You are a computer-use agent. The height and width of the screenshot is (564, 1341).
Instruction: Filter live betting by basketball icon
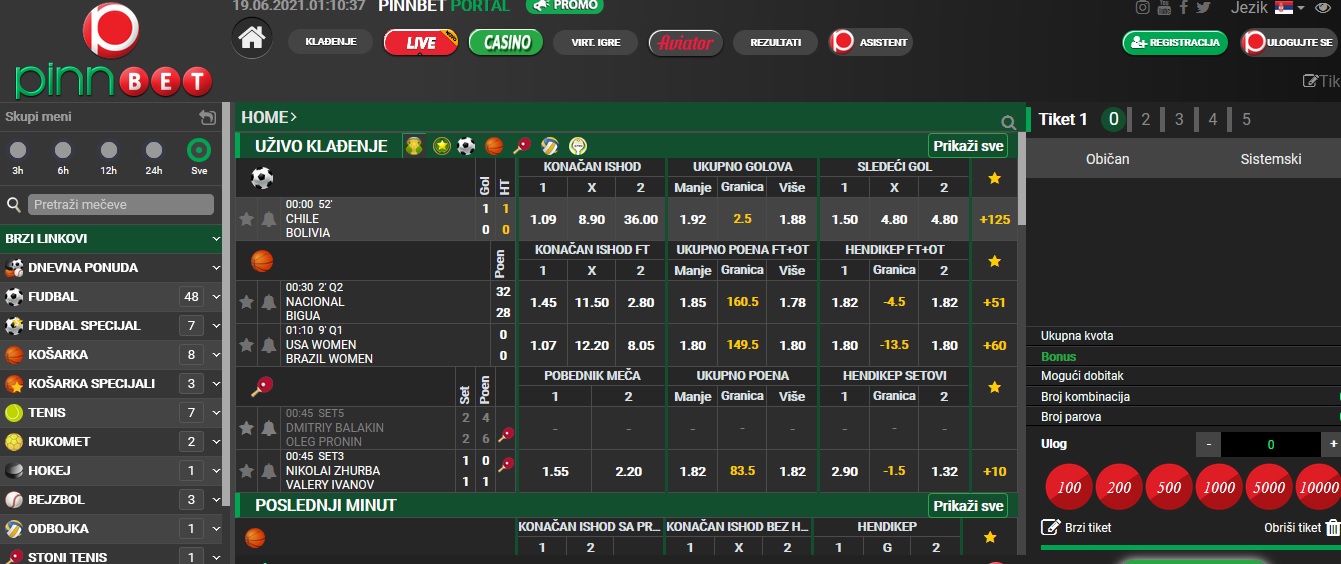coord(494,146)
